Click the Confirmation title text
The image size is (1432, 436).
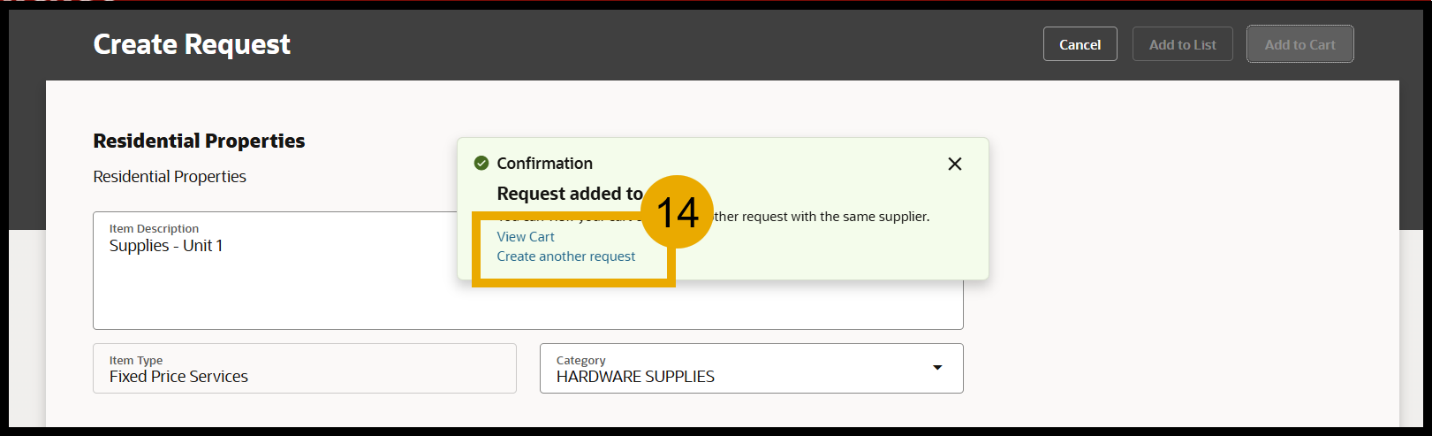coord(544,163)
